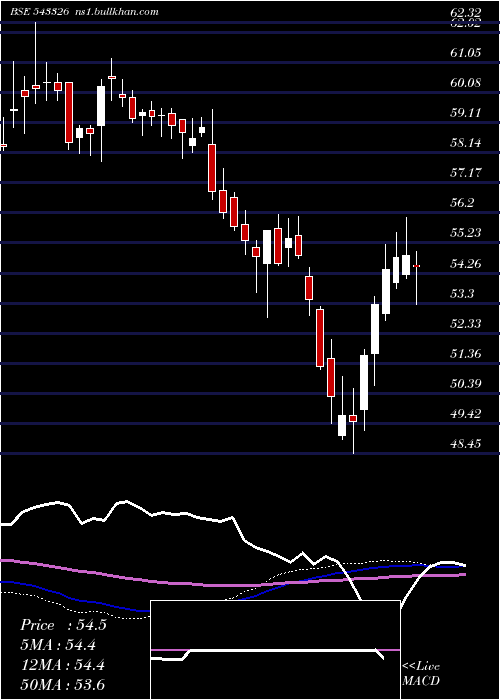Select the 5MA 54.4 legend entry
The height and width of the screenshot is (700, 500).
click(x=58, y=645)
